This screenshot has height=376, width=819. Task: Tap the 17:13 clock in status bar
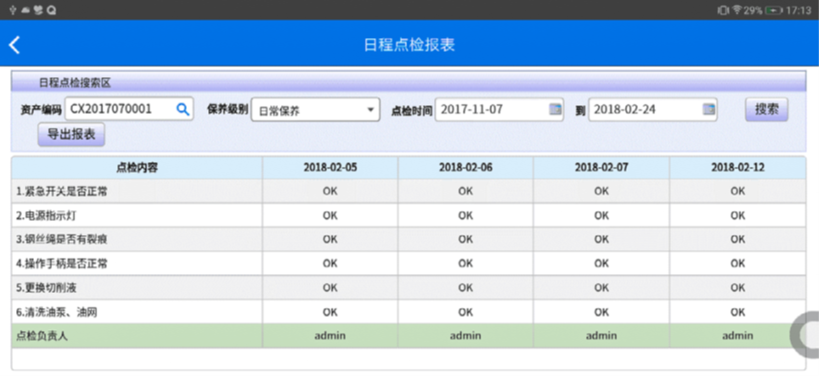799,10
